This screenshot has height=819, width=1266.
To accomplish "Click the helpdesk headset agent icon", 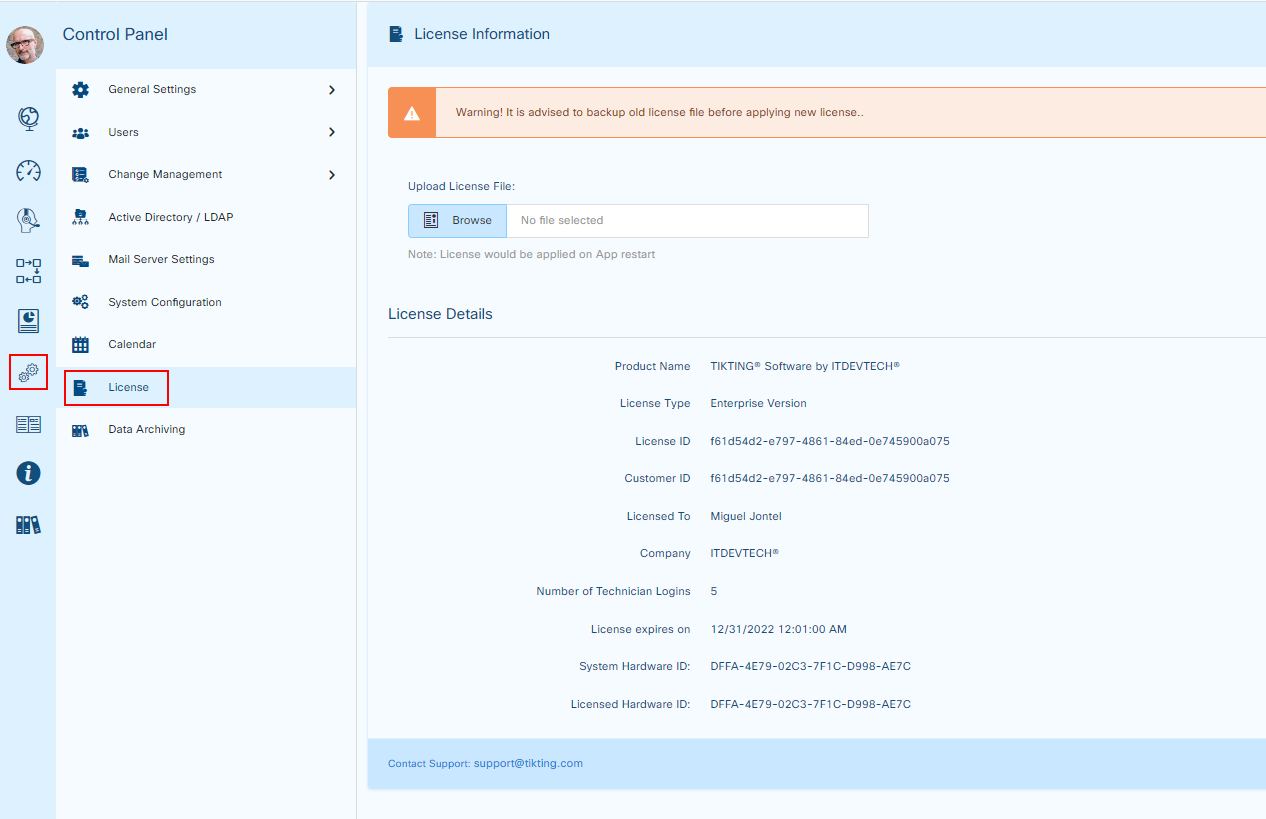I will click(28, 220).
